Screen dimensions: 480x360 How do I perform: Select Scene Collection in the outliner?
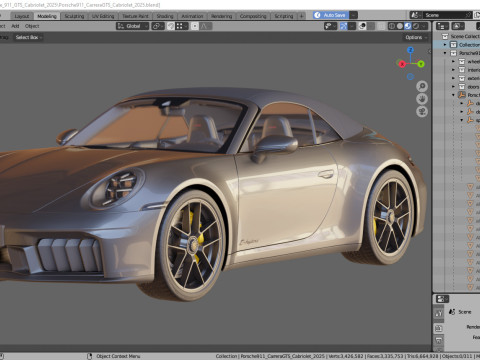click(465, 36)
